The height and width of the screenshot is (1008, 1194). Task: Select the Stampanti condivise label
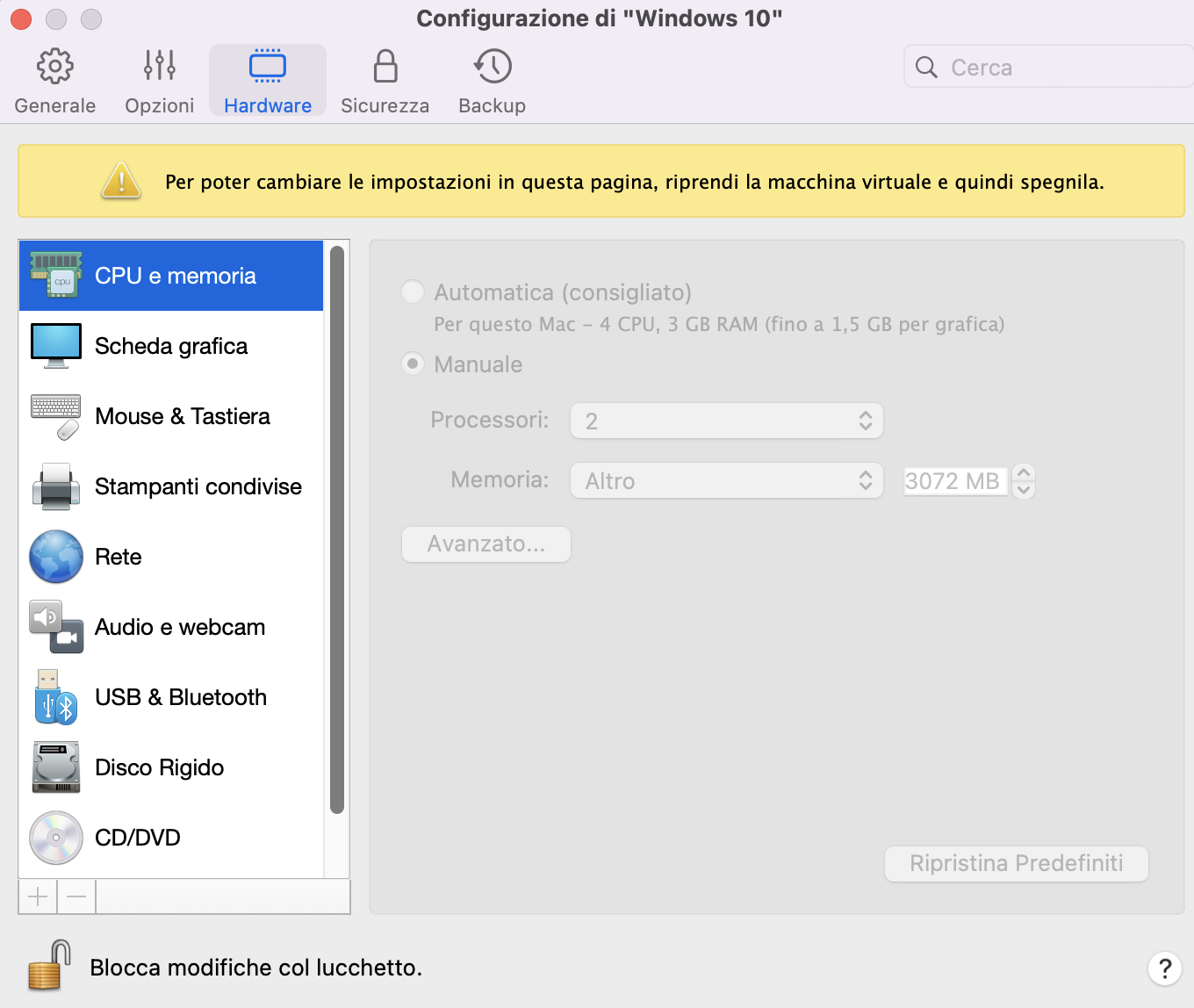(x=198, y=486)
